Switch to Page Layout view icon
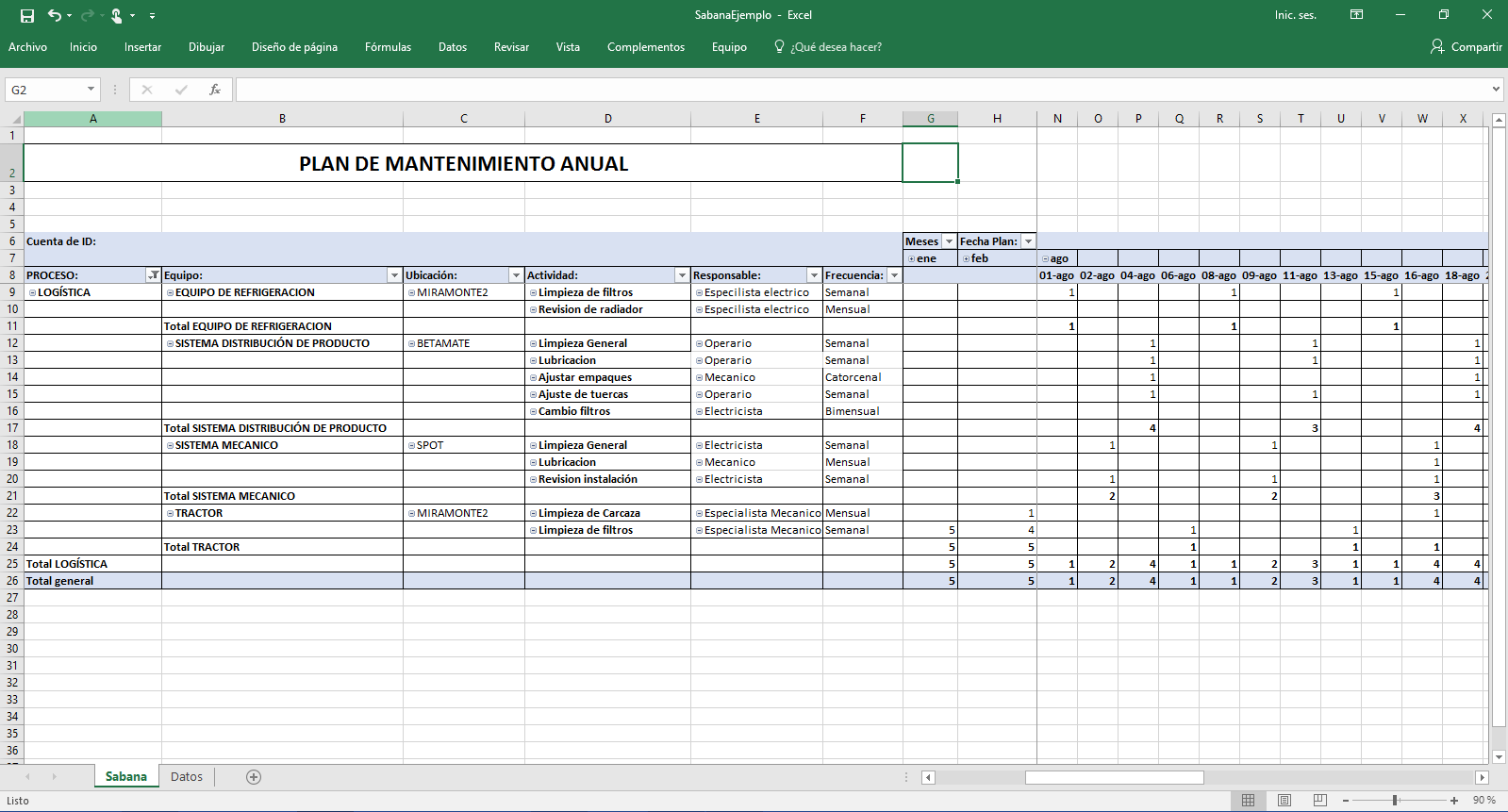 1284,800
